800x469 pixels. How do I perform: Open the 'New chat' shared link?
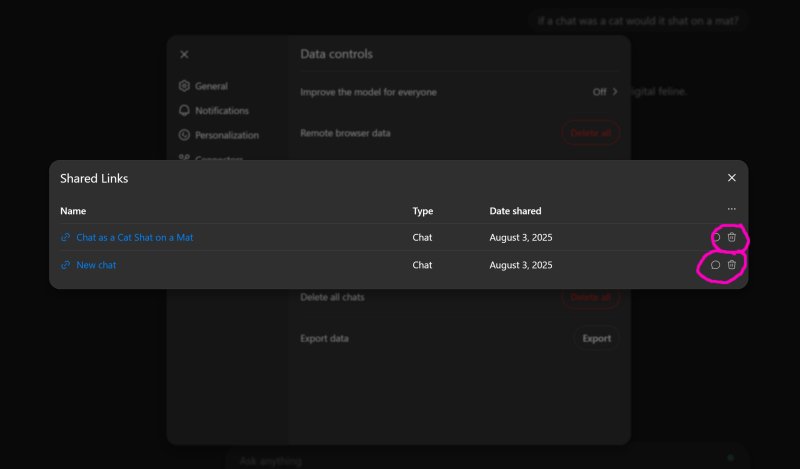tap(96, 265)
